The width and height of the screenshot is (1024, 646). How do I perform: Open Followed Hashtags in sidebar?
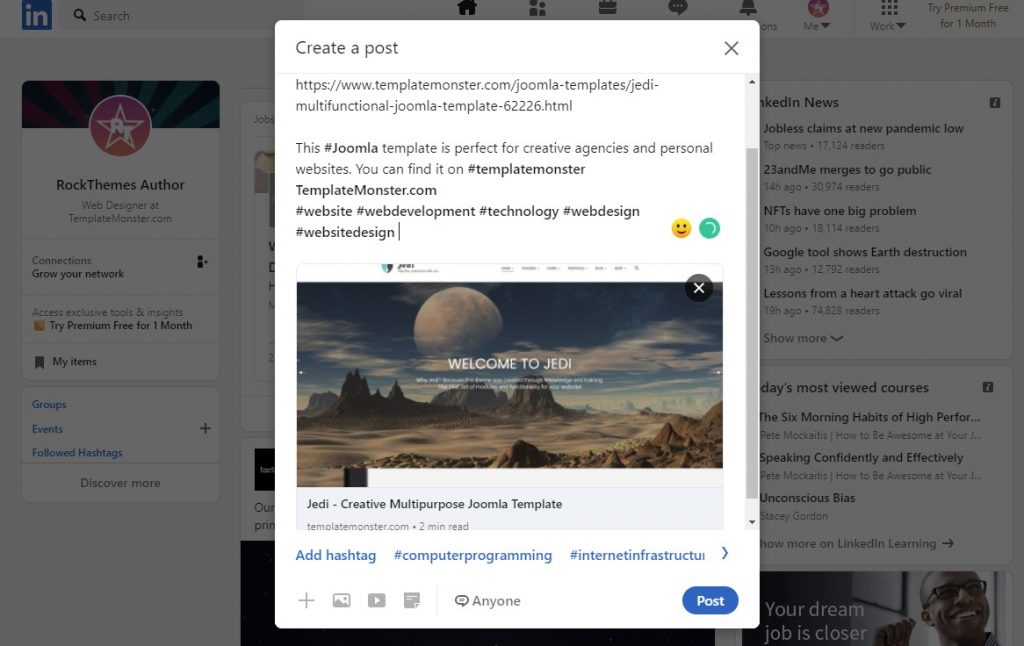point(77,453)
